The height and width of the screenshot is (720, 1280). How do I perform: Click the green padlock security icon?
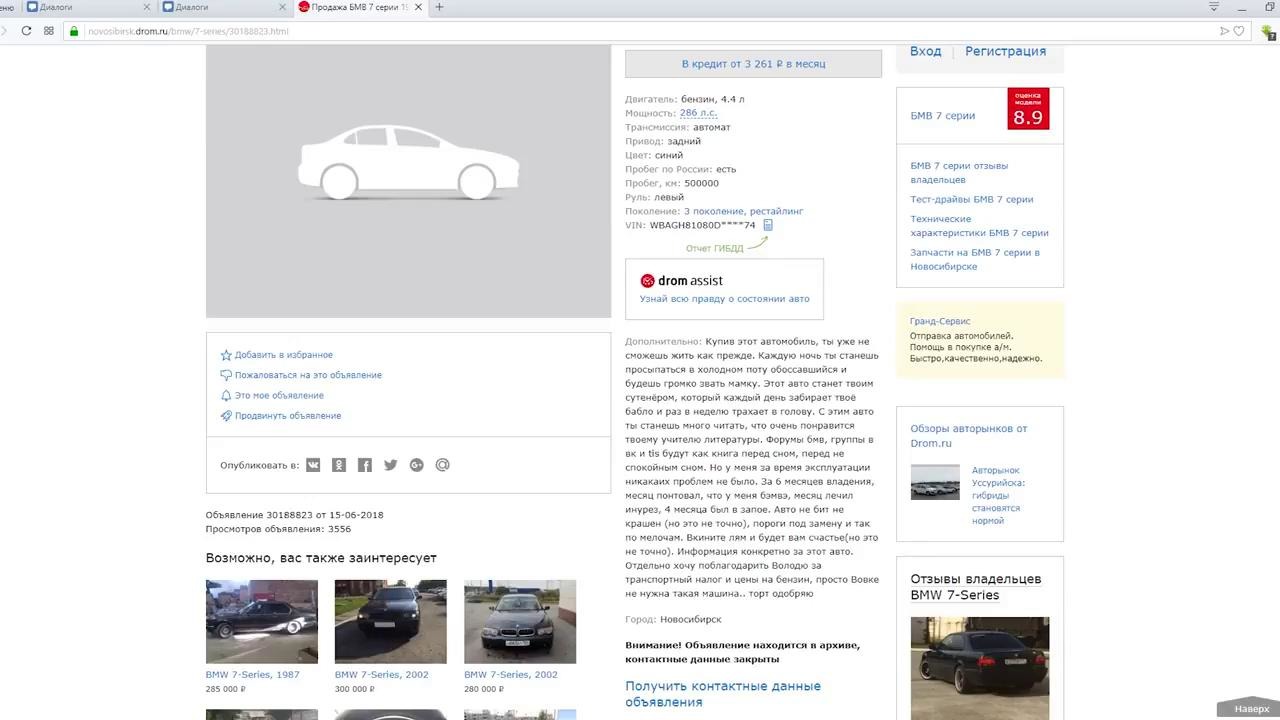pyautogui.click(x=74, y=31)
